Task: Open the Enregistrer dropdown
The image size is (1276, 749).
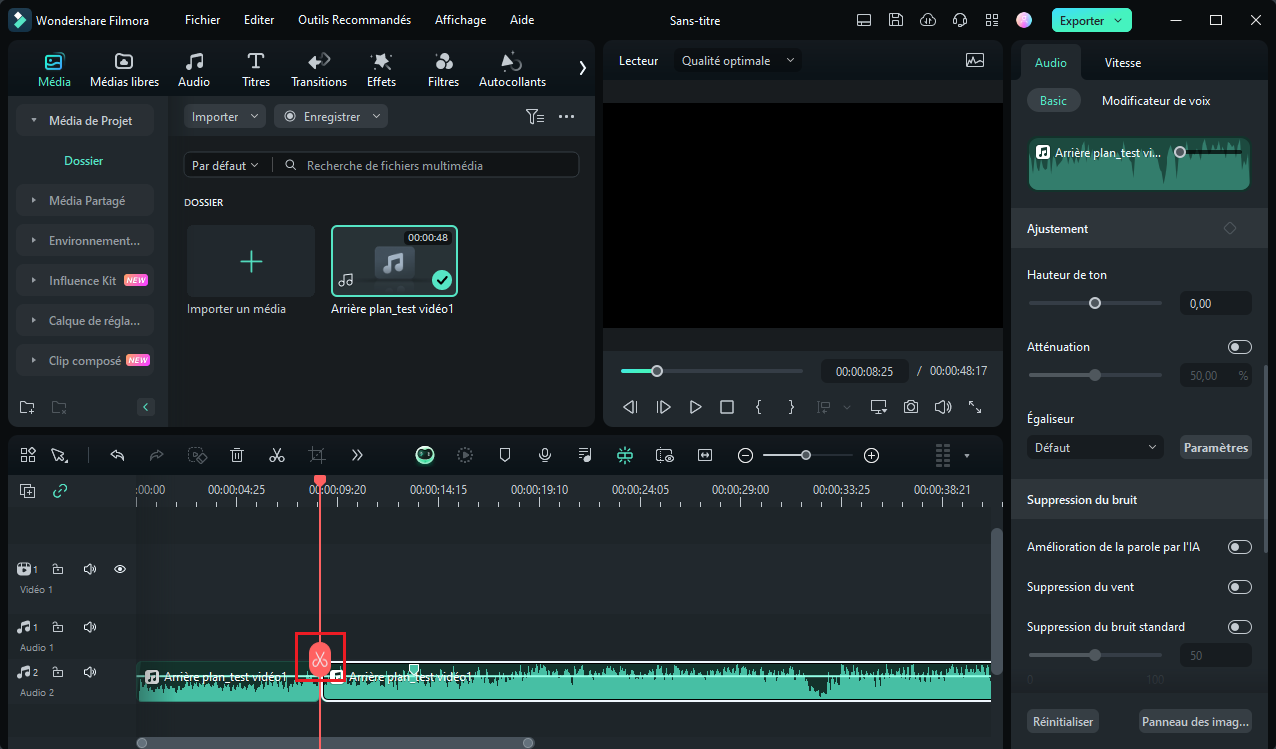Action: click(x=331, y=117)
